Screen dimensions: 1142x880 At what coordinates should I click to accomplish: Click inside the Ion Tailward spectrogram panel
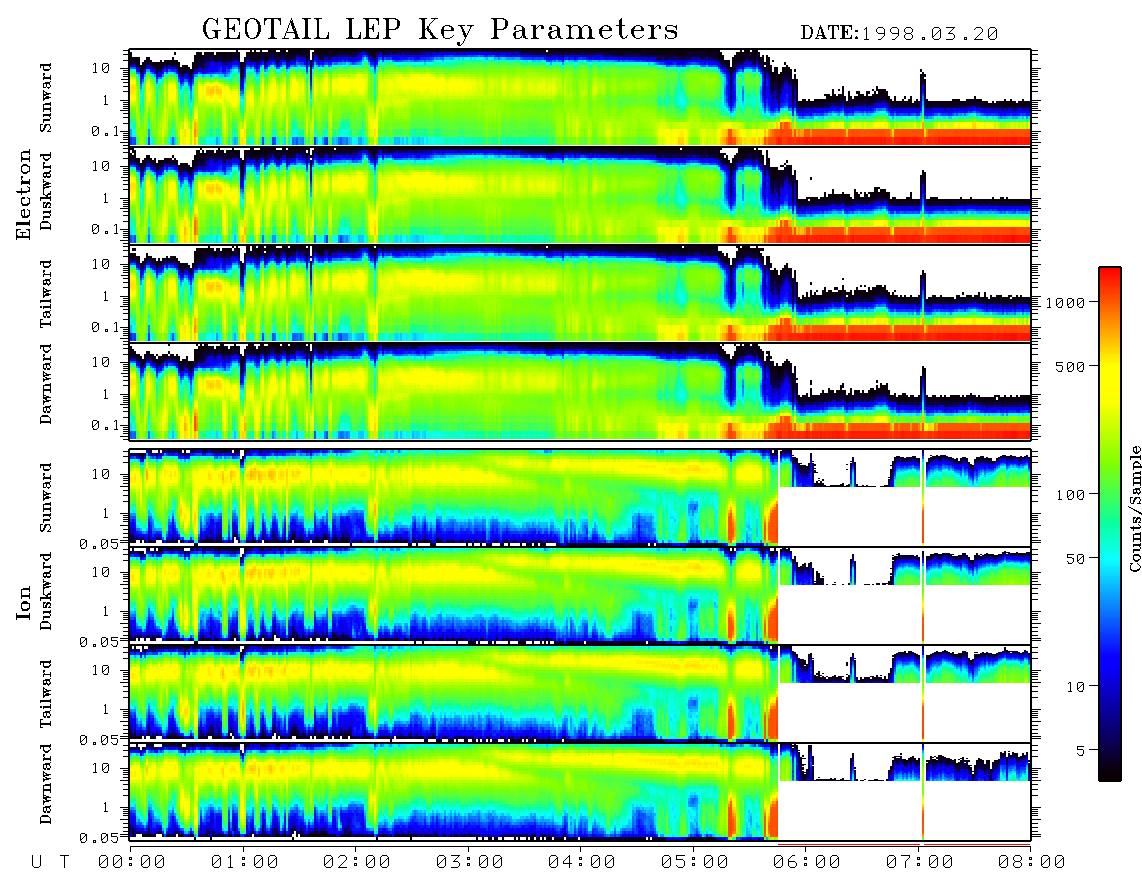[x=580, y=694]
